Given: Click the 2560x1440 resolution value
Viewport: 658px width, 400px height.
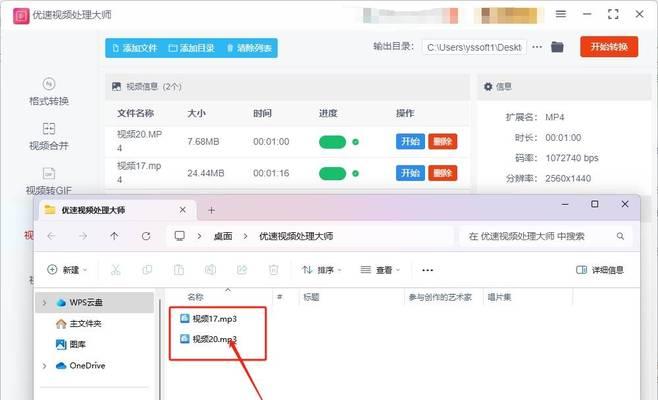Looking at the screenshot, I should pyautogui.click(x=568, y=178).
